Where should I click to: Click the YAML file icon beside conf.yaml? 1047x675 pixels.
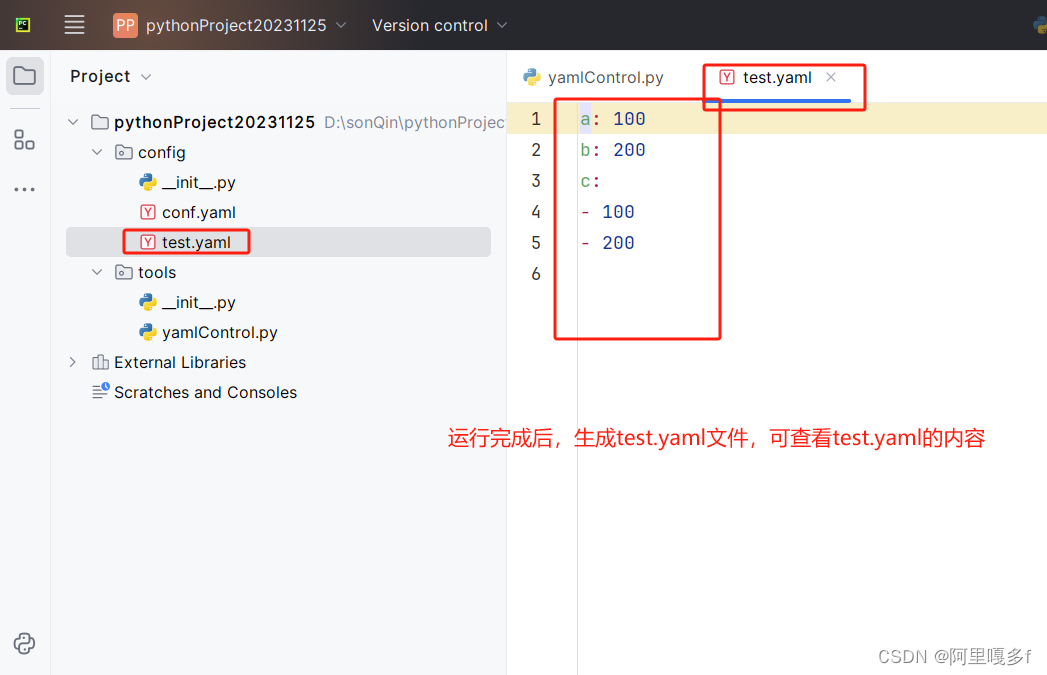click(x=147, y=212)
